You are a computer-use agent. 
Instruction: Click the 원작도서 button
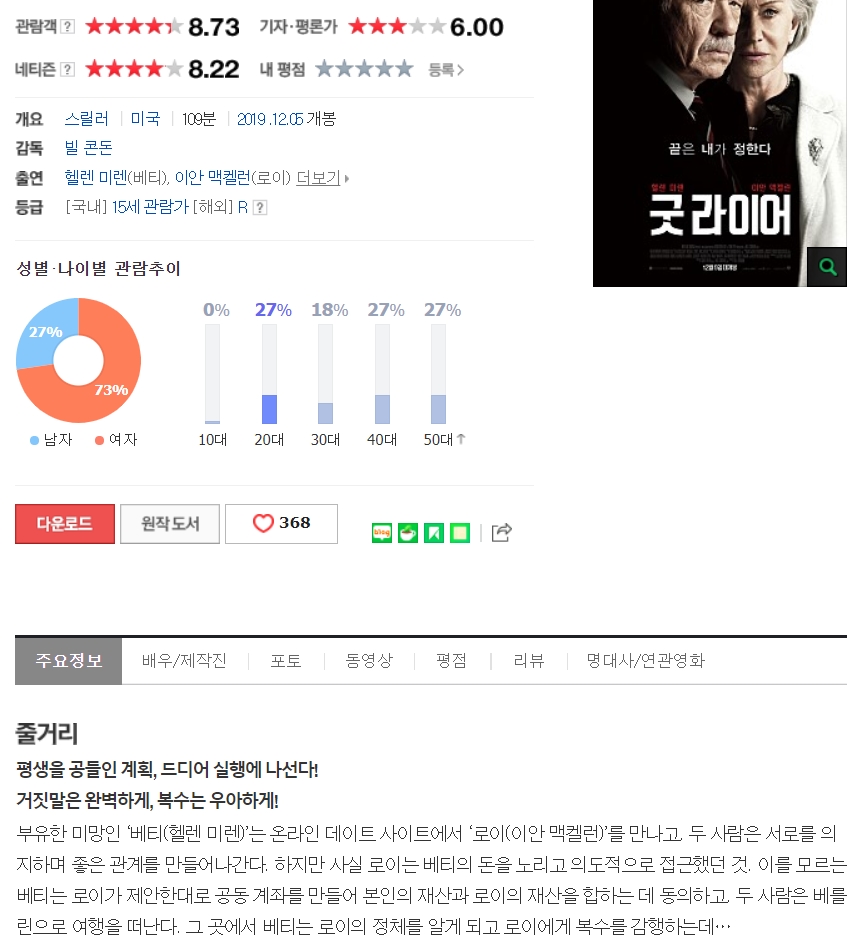(x=170, y=524)
